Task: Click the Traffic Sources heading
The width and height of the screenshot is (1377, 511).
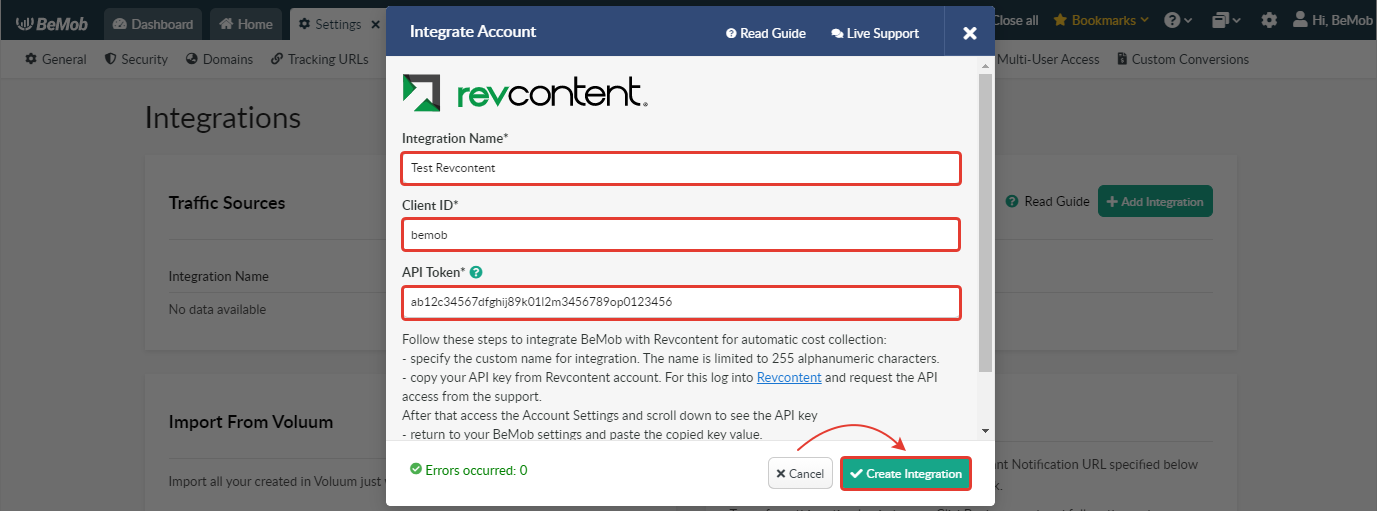Action: (227, 203)
